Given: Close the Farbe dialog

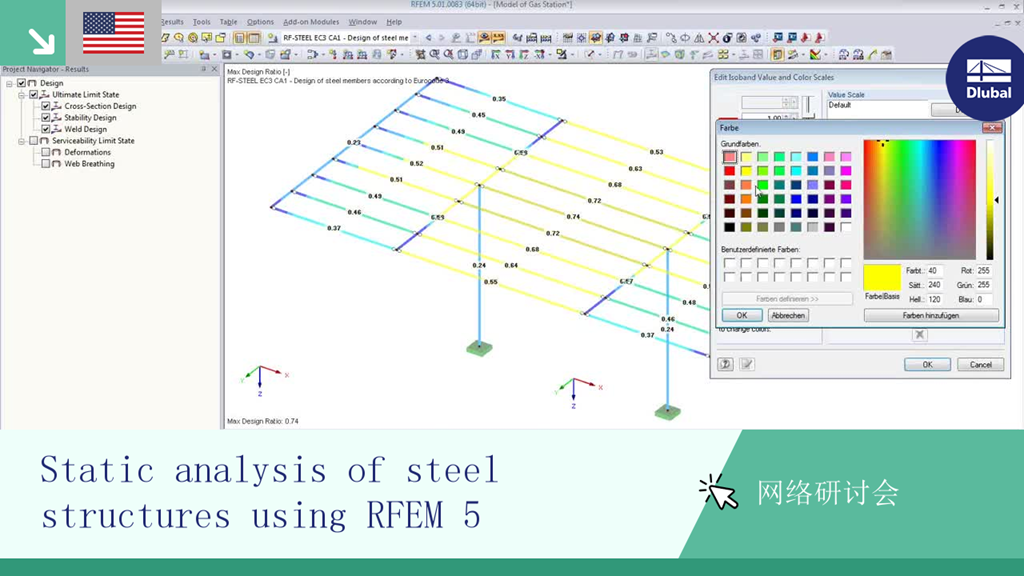Looking at the screenshot, I should point(992,128).
